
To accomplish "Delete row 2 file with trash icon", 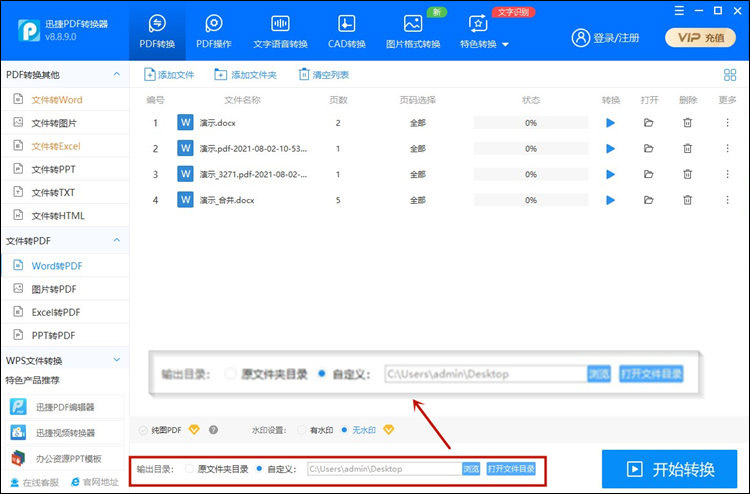I will (x=687, y=149).
